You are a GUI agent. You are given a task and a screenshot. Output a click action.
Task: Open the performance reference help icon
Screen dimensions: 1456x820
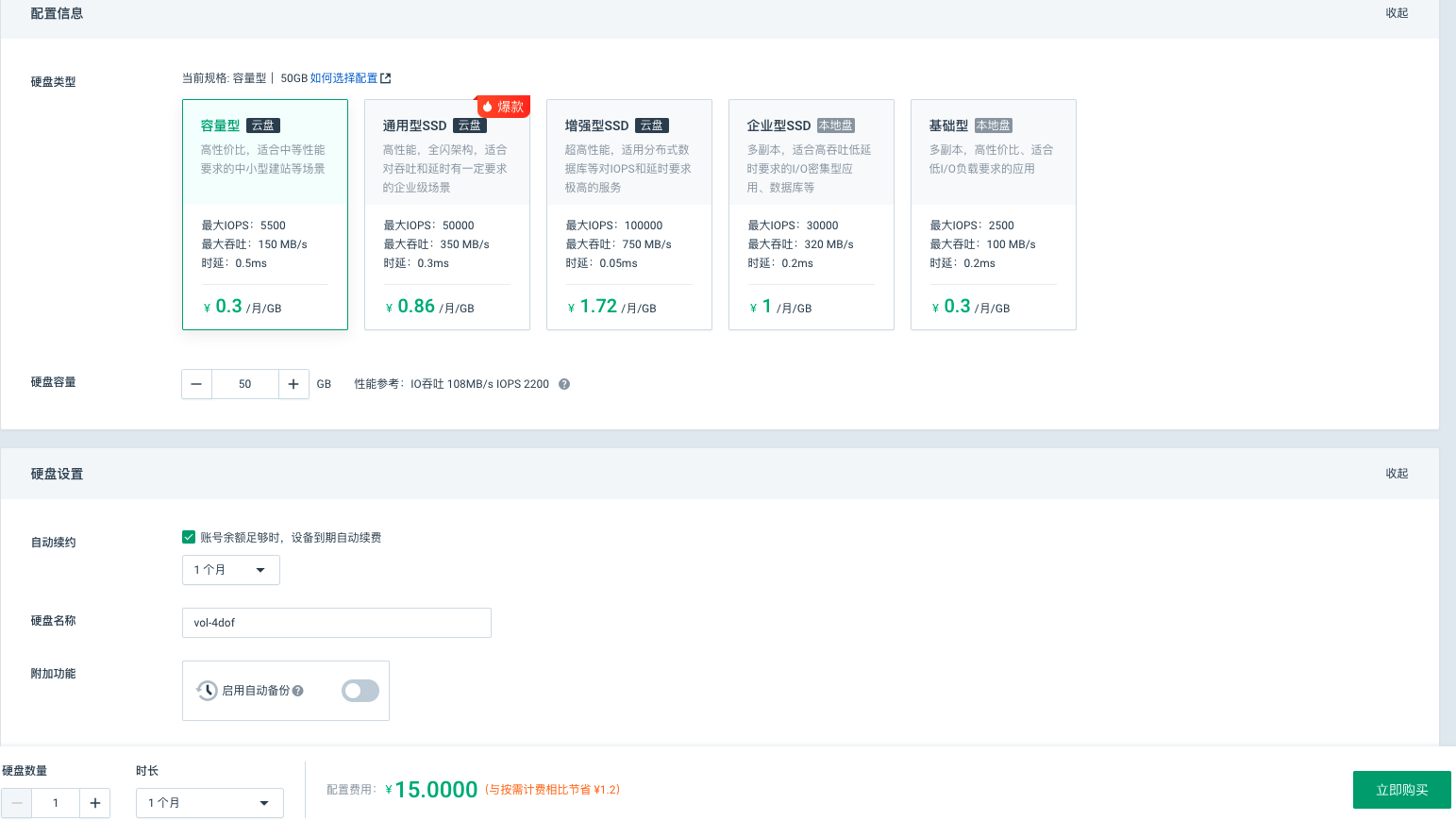[x=564, y=384]
